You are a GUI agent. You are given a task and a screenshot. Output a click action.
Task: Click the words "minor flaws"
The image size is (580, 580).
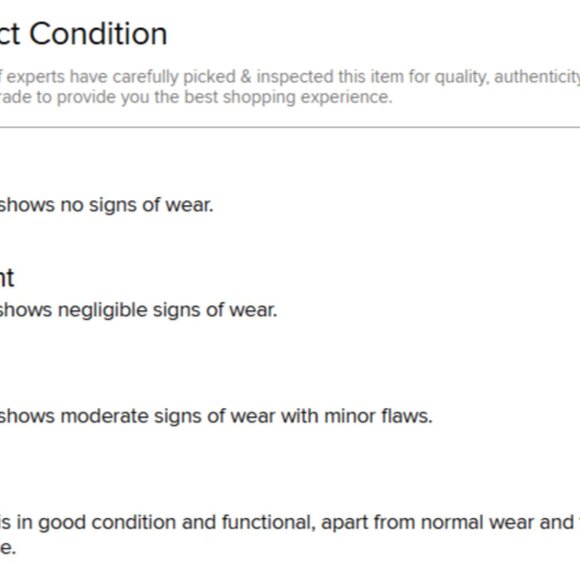coord(378,416)
